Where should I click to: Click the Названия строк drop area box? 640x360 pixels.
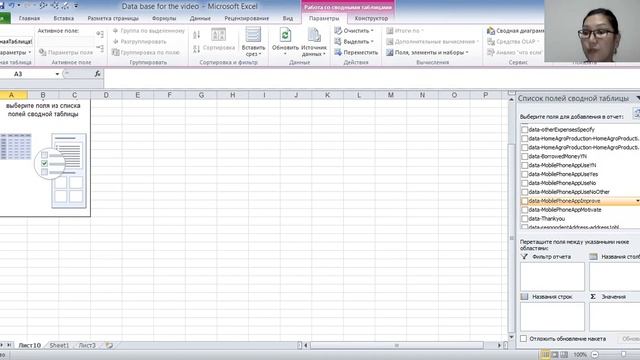[x=552, y=317]
